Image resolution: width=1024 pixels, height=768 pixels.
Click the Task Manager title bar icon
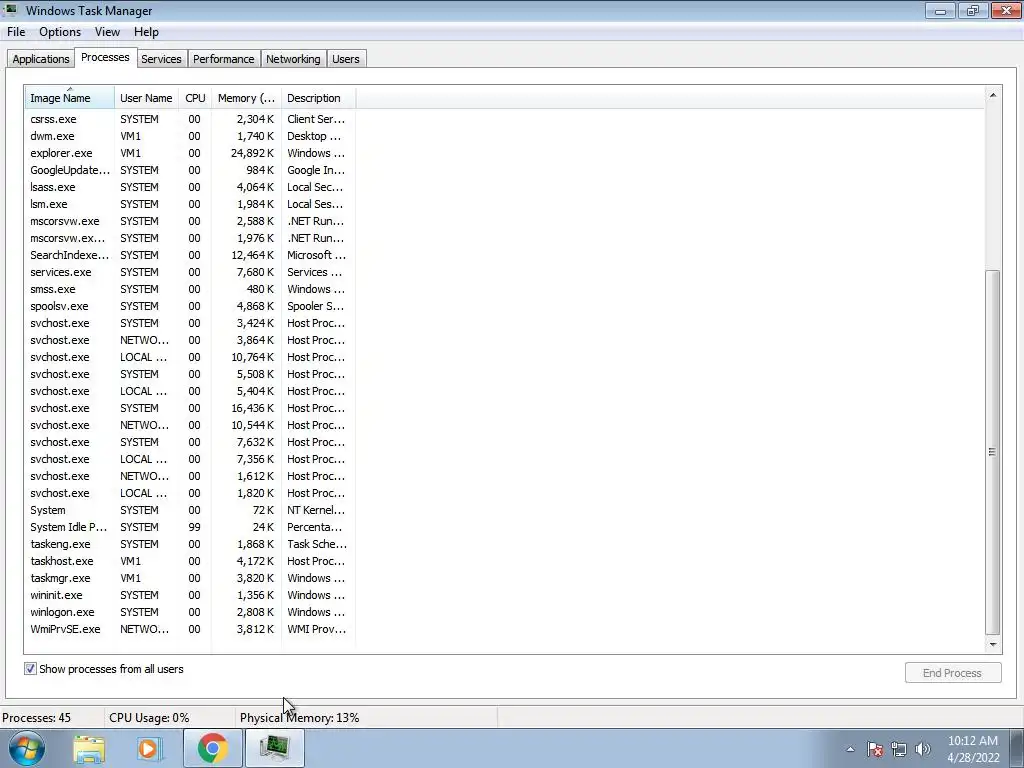click(10, 10)
